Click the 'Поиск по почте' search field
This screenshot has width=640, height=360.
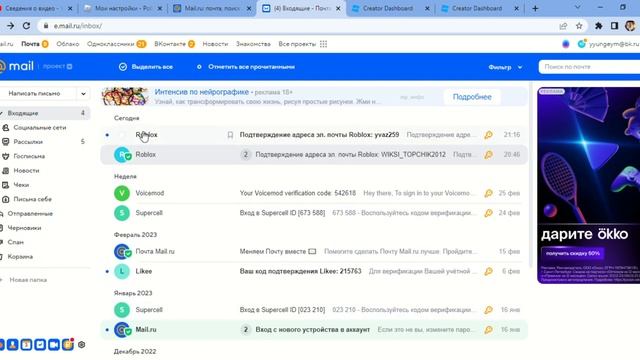pos(589,67)
